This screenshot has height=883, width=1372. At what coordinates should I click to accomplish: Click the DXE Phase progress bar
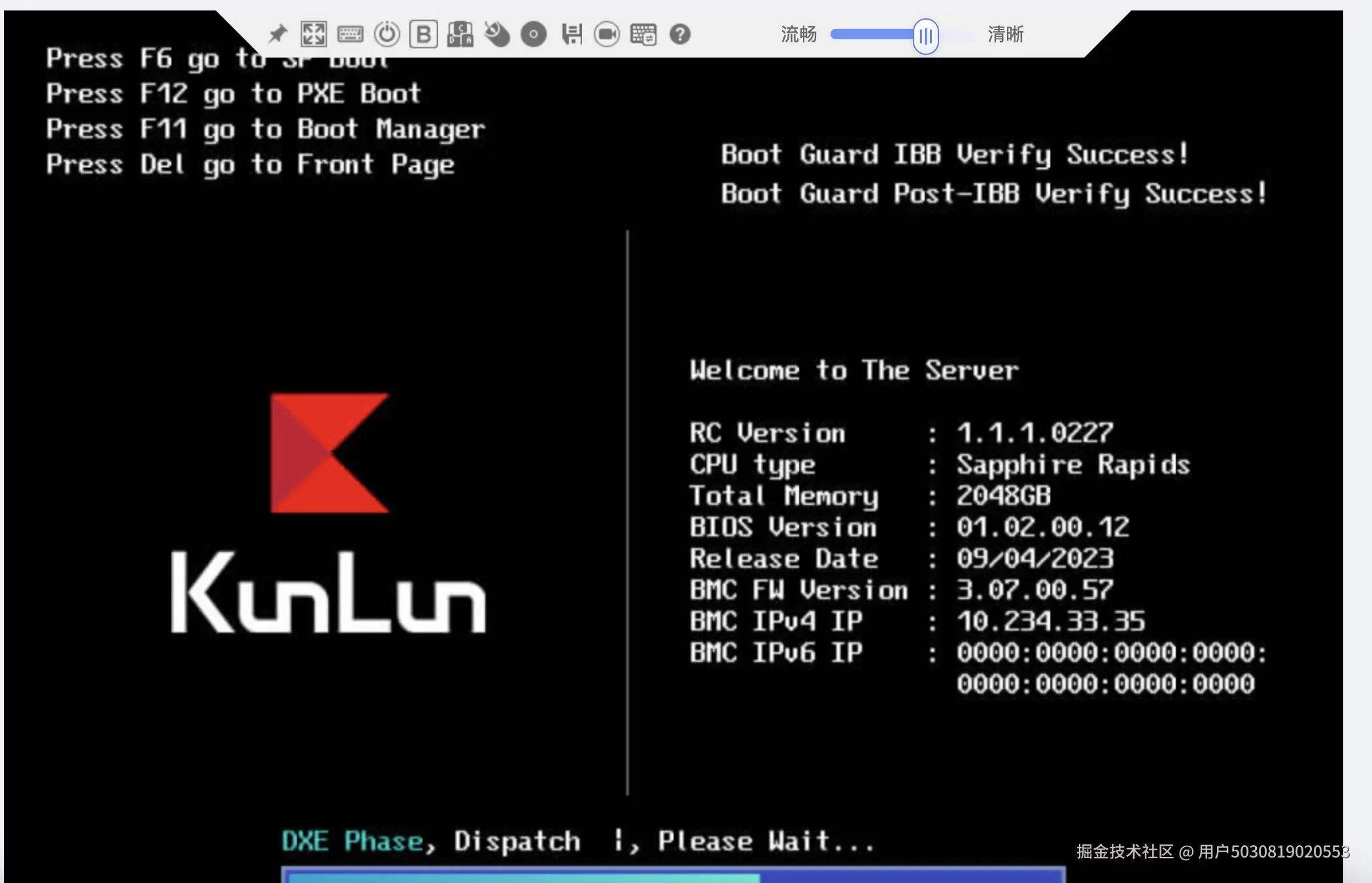[672, 875]
